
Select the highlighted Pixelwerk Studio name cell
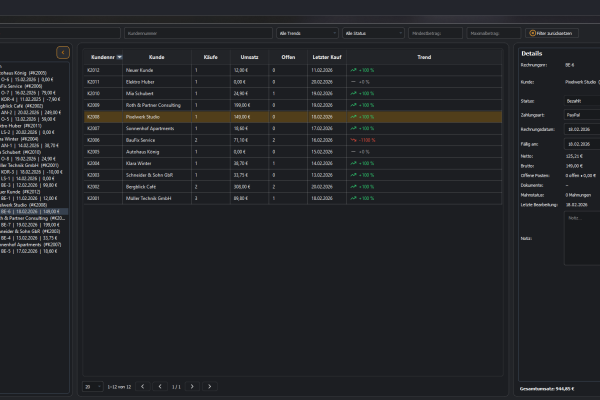tap(157, 117)
